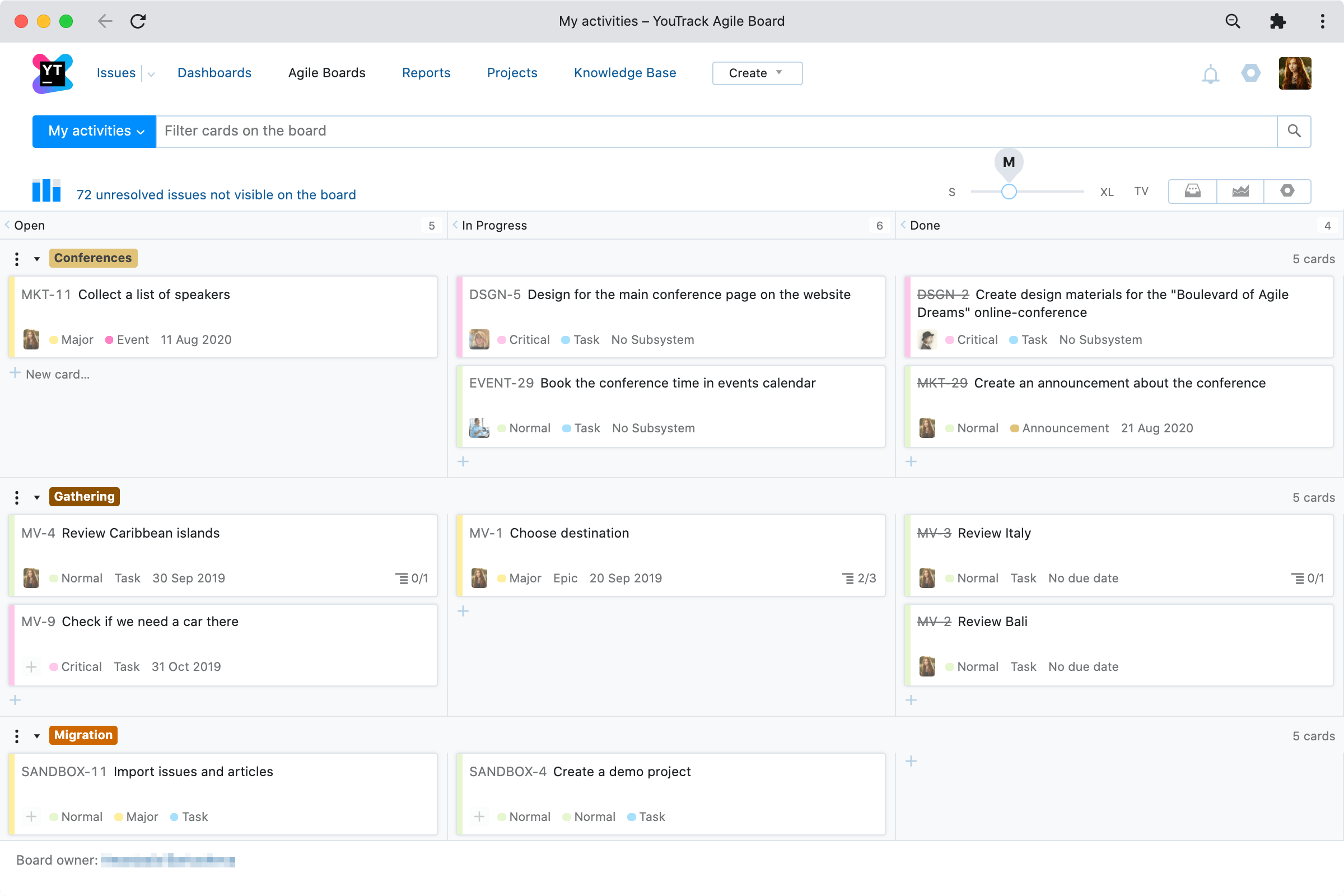Viewport: 1344px width, 896px height.
Task: Open the Knowledge Base section
Action: [x=624, y=73]
